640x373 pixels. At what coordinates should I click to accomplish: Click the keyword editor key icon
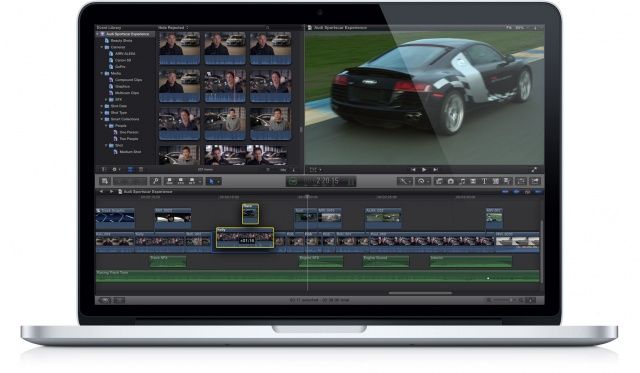[155, 181]
